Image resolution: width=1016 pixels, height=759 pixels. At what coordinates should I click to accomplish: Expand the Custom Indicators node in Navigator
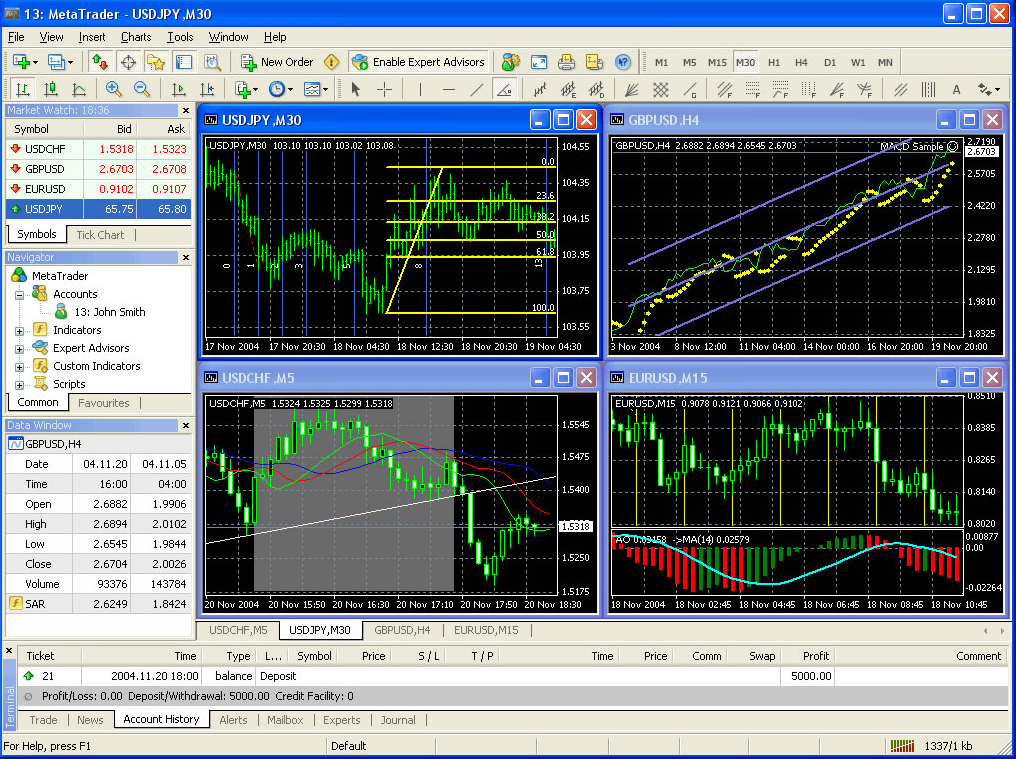coord(19,367)
